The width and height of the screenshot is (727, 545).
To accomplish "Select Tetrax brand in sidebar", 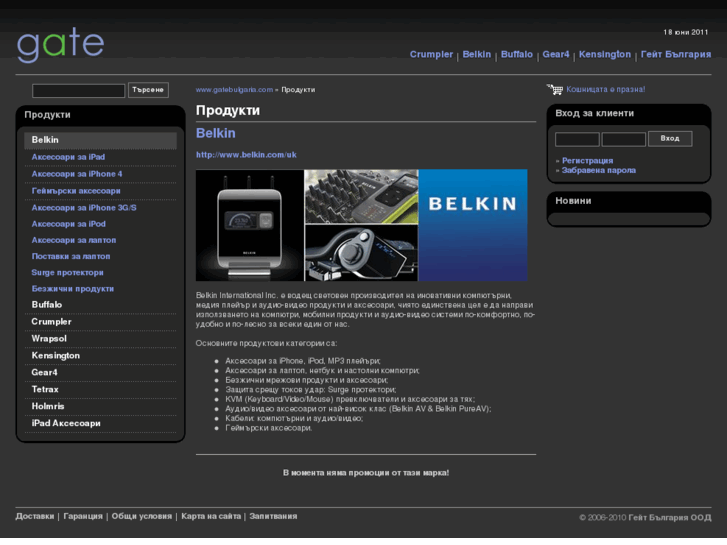I will [45, 389].
